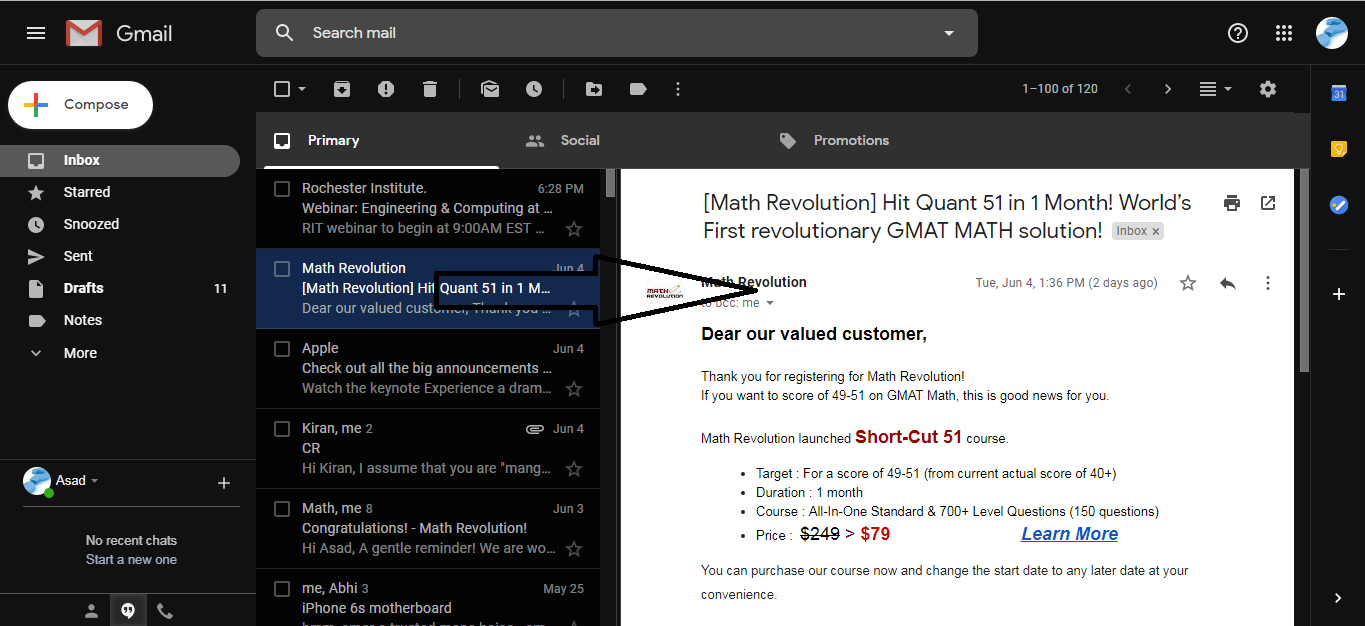1365x626 pixels.
Task: Open the select dropdown arrow beside checkbox
Action: click(x=302, y=89)
